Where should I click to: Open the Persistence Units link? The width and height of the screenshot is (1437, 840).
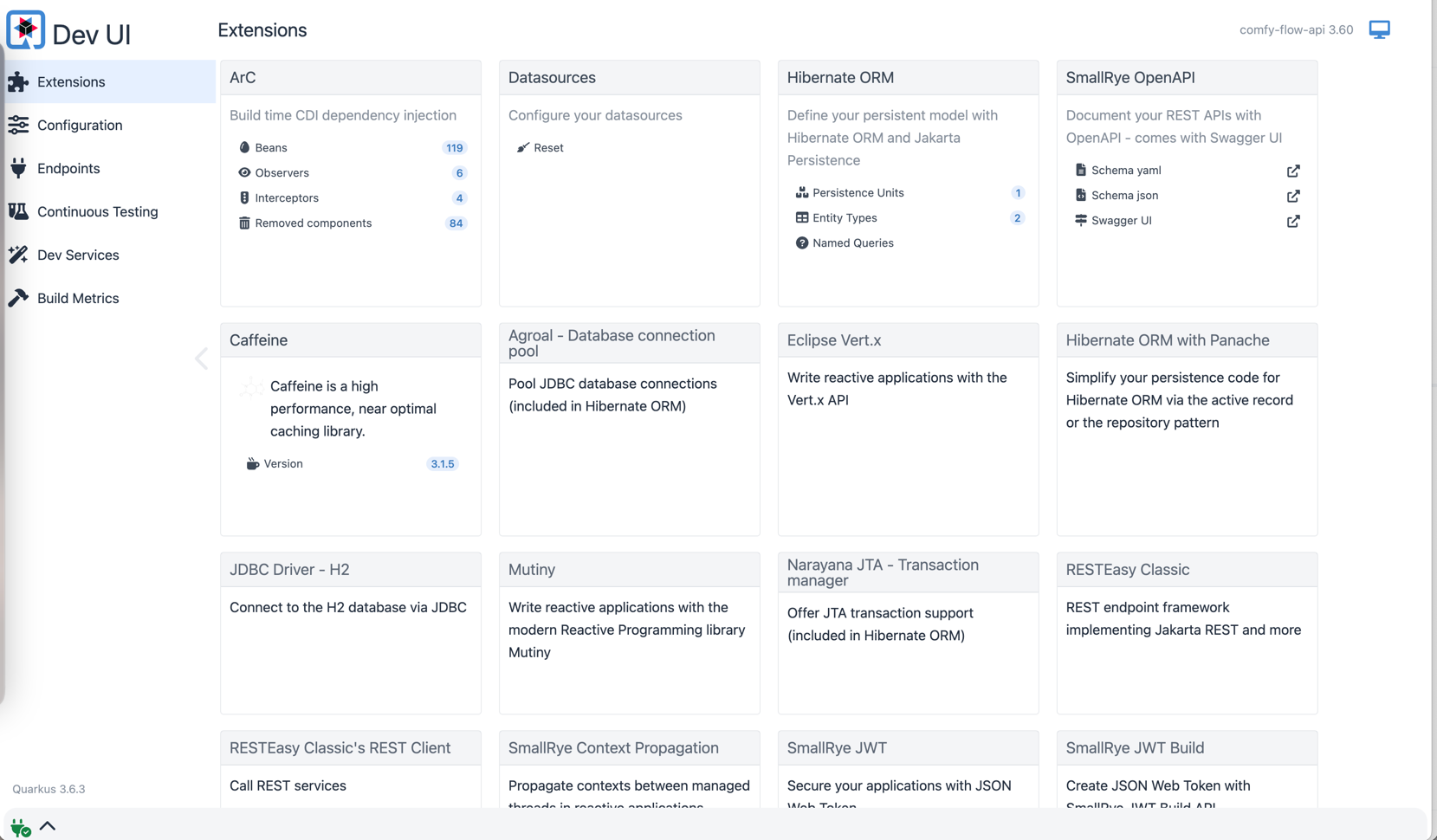(858, 193)
